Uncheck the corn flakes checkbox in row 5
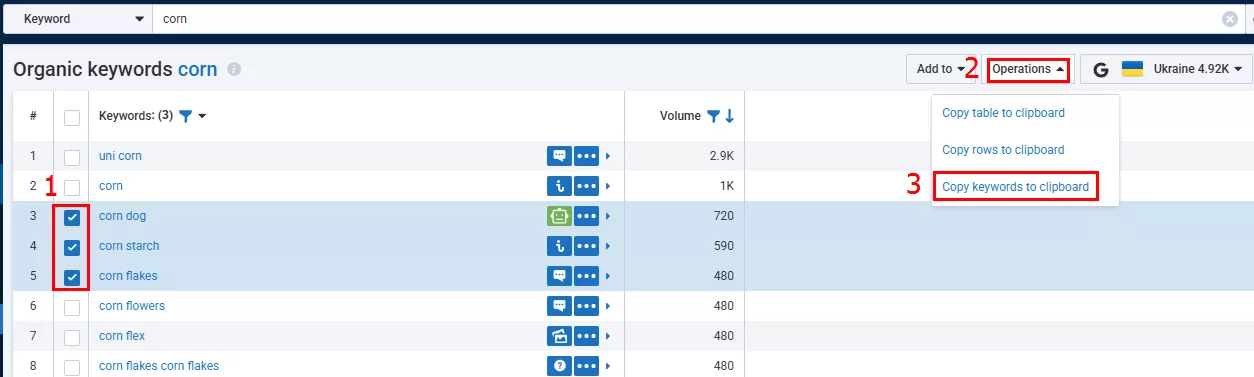This screenshot has height=377, width=1254. pyautogui.click(x=72, y=278)
